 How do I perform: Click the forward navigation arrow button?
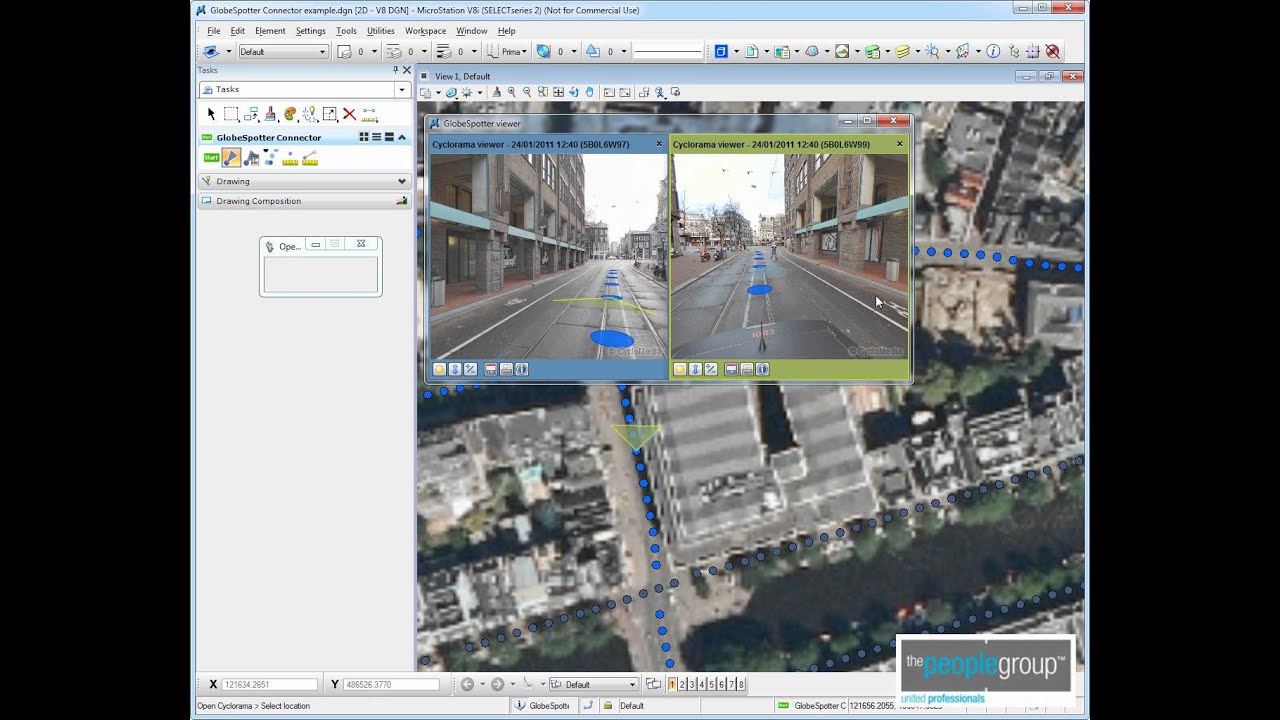pyautogui.click(x=497, y=684)
